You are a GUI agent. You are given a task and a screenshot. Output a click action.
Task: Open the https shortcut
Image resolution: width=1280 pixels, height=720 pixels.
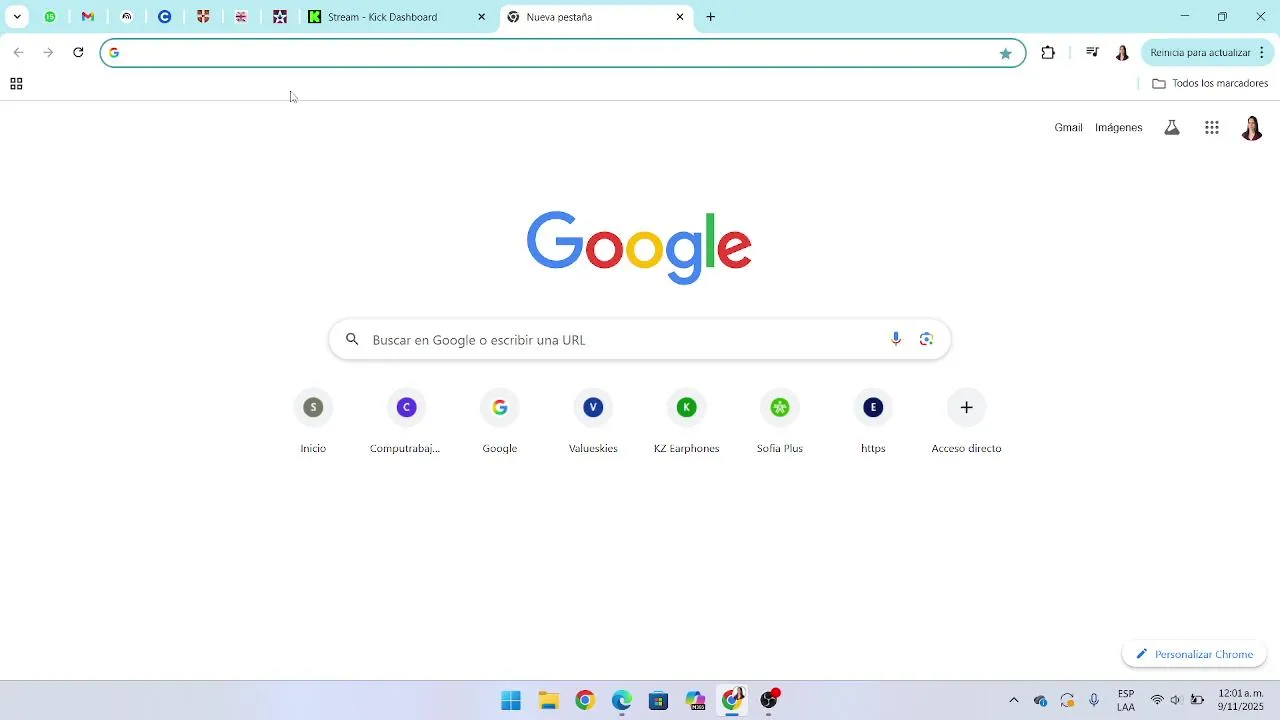pos(873,422)
